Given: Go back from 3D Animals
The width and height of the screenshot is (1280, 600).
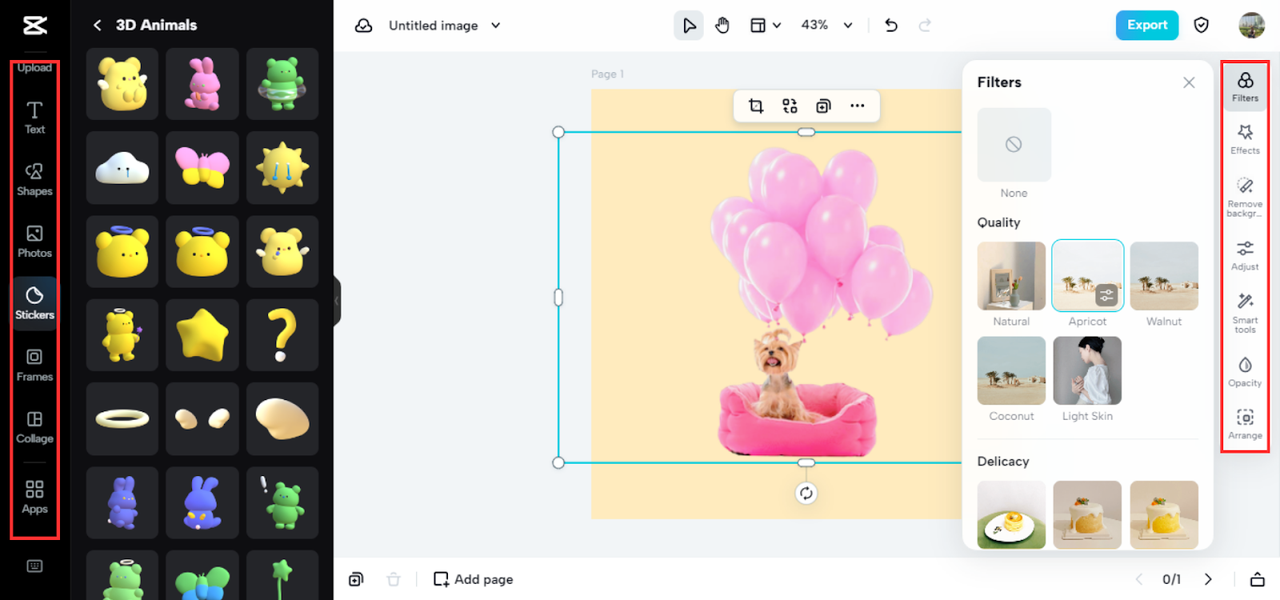Looking at the screenshot, I should 97,25.
